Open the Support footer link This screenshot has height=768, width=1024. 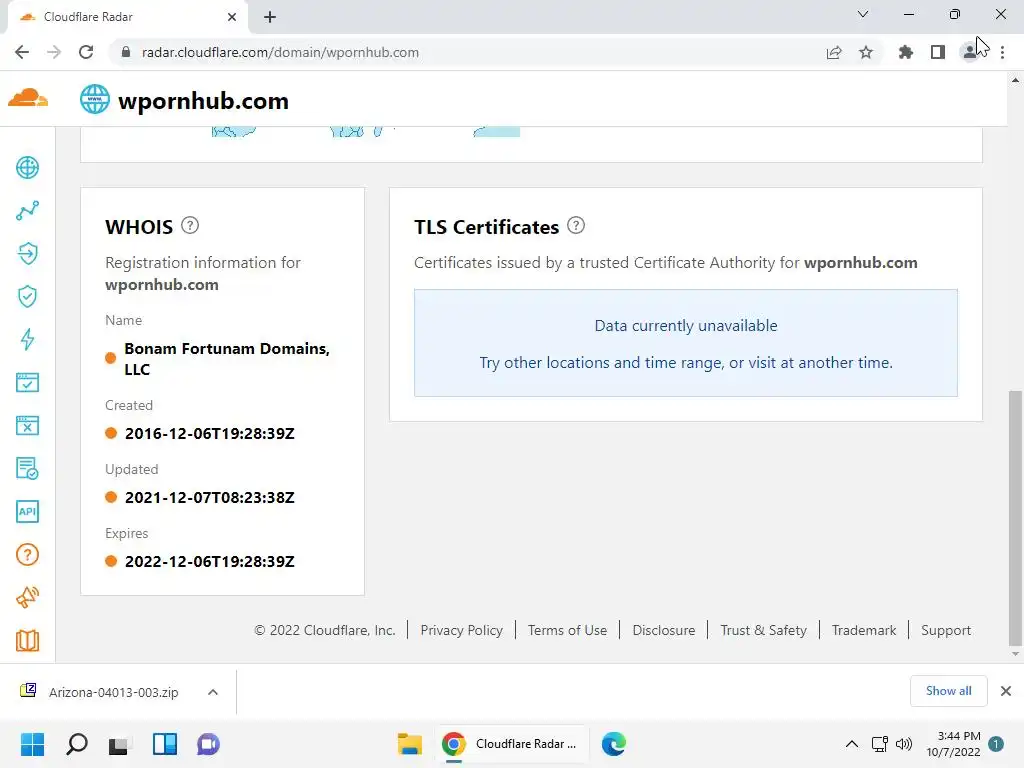(946, 630)
